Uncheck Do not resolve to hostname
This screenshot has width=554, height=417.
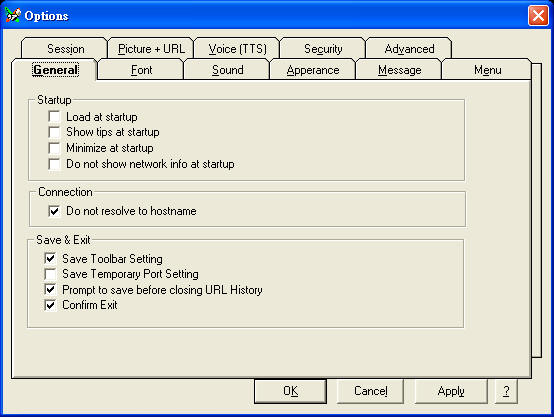54,211
